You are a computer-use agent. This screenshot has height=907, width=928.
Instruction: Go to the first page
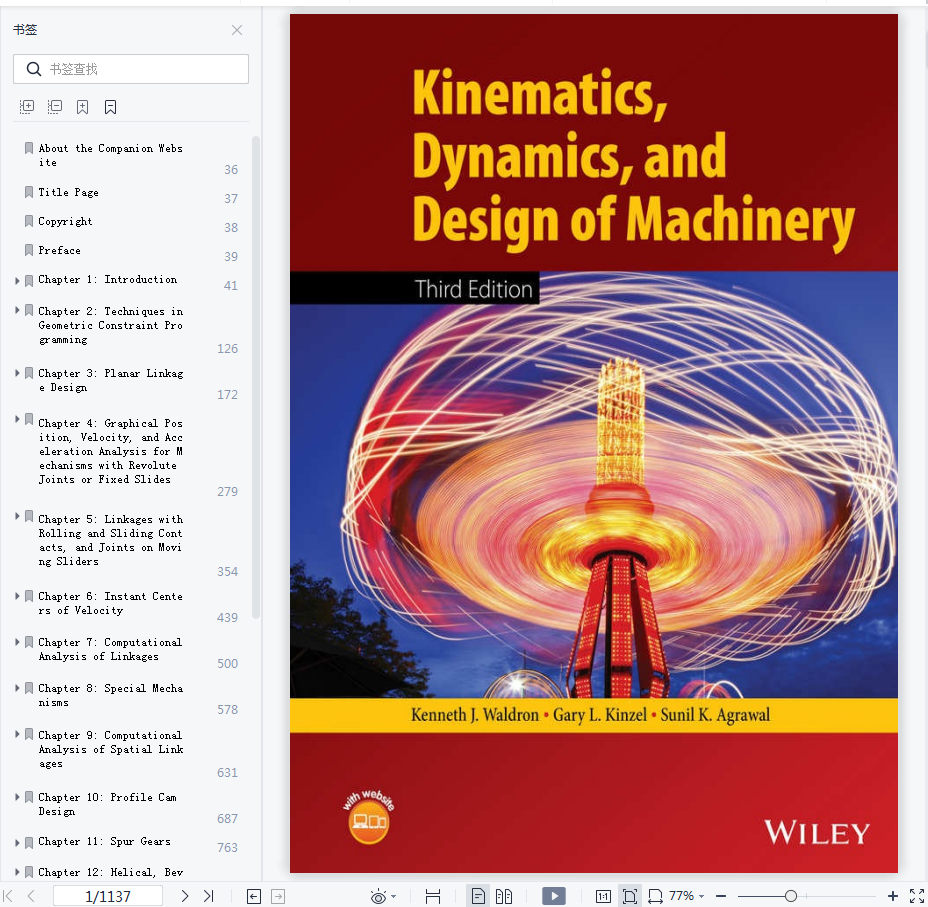tap(8, 896)
